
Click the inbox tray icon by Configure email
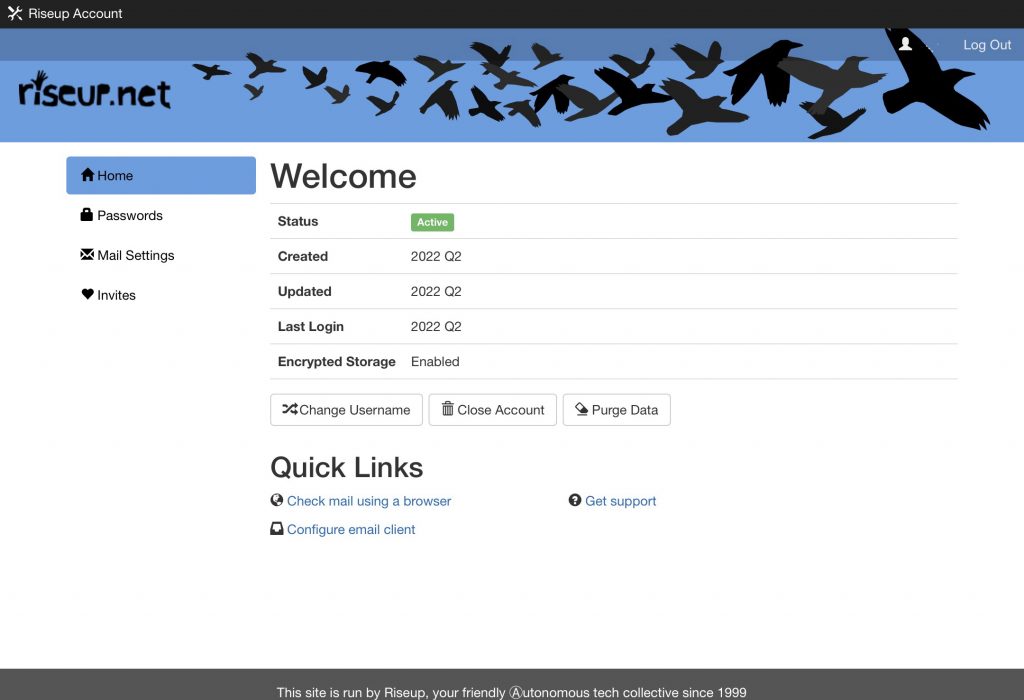point(277,529)
